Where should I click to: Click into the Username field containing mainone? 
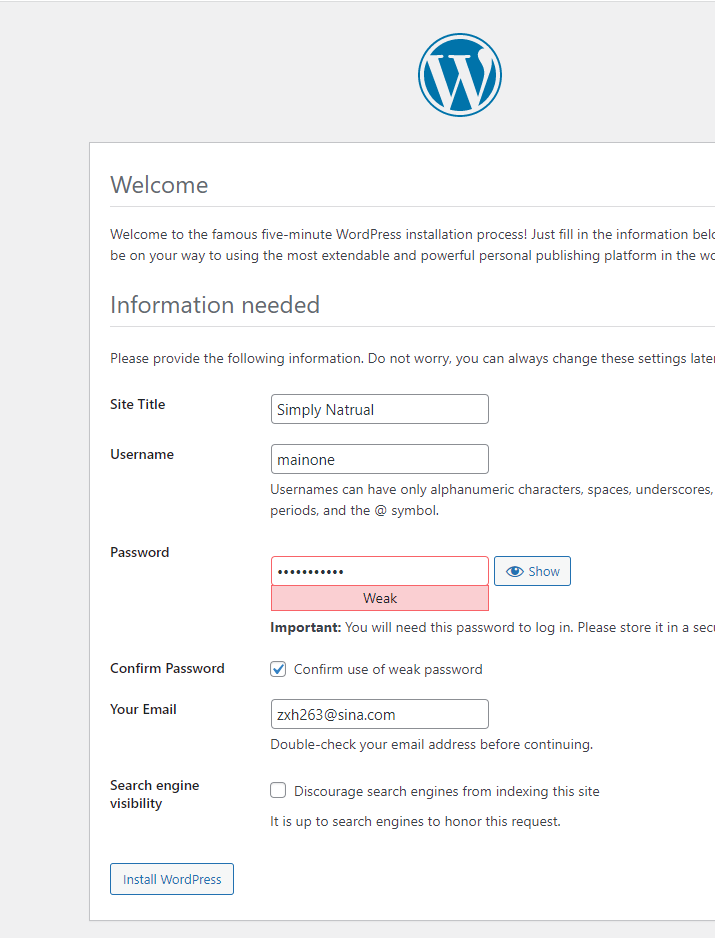[379, 459]
